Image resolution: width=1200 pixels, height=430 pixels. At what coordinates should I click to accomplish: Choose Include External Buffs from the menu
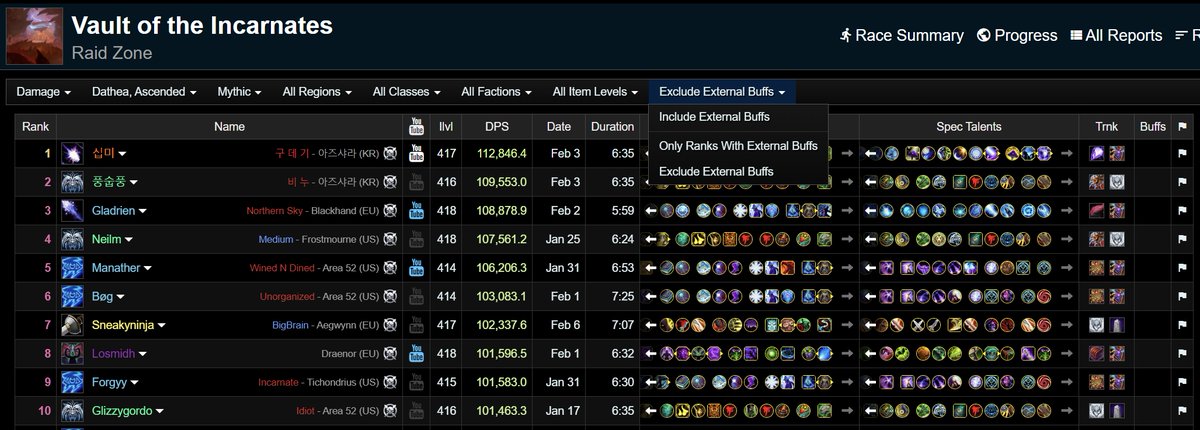pyautogui.click(x=714, y=117)
